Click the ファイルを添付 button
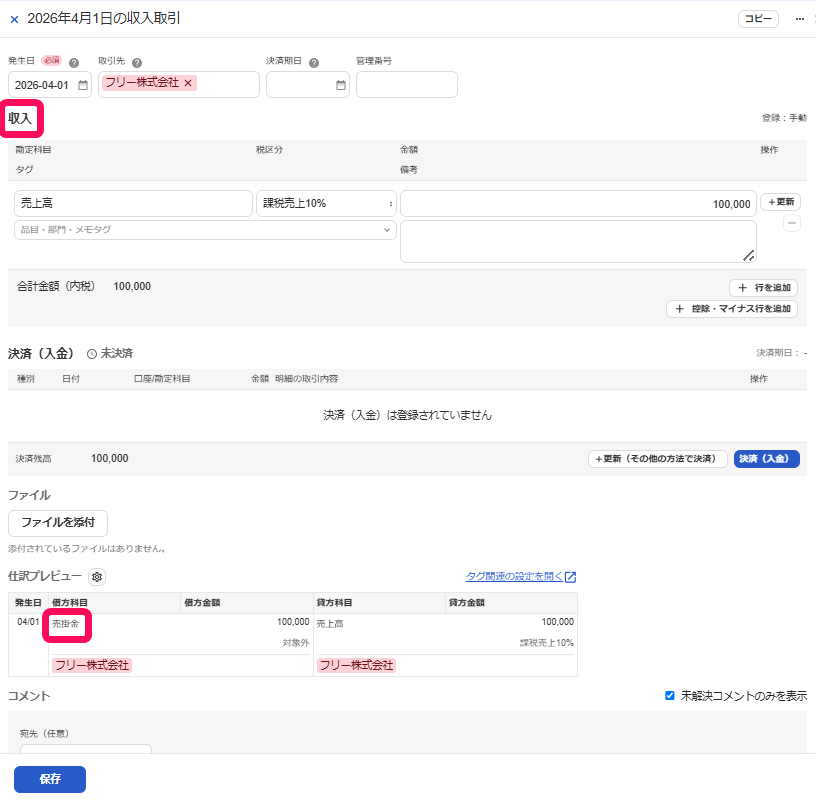The image size is (816, 804). 58,522
